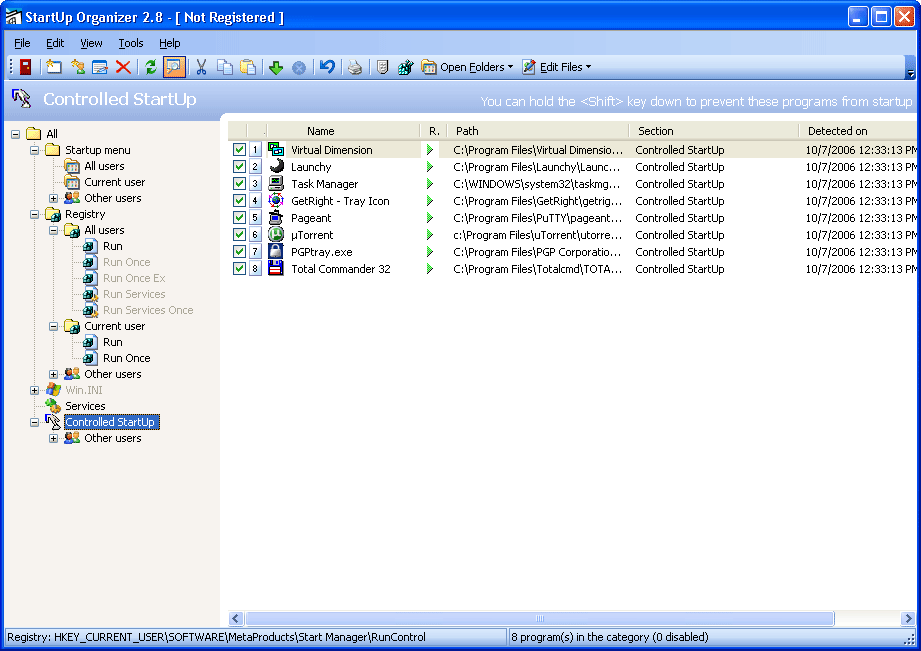The height and width of the screenshot is (651, 921).
Task: Click the New entry toolbar icon
Action: (53, 67)
